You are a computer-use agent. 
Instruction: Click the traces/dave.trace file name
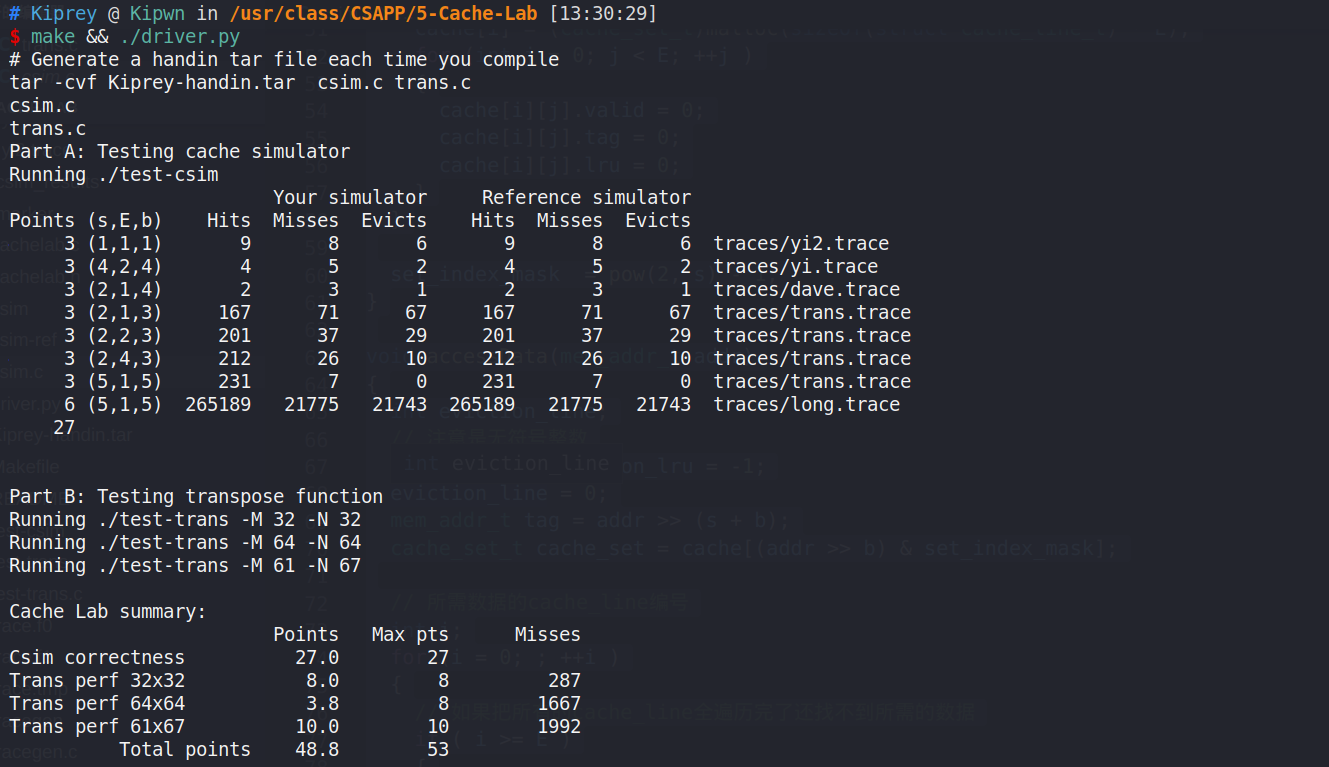806,290
